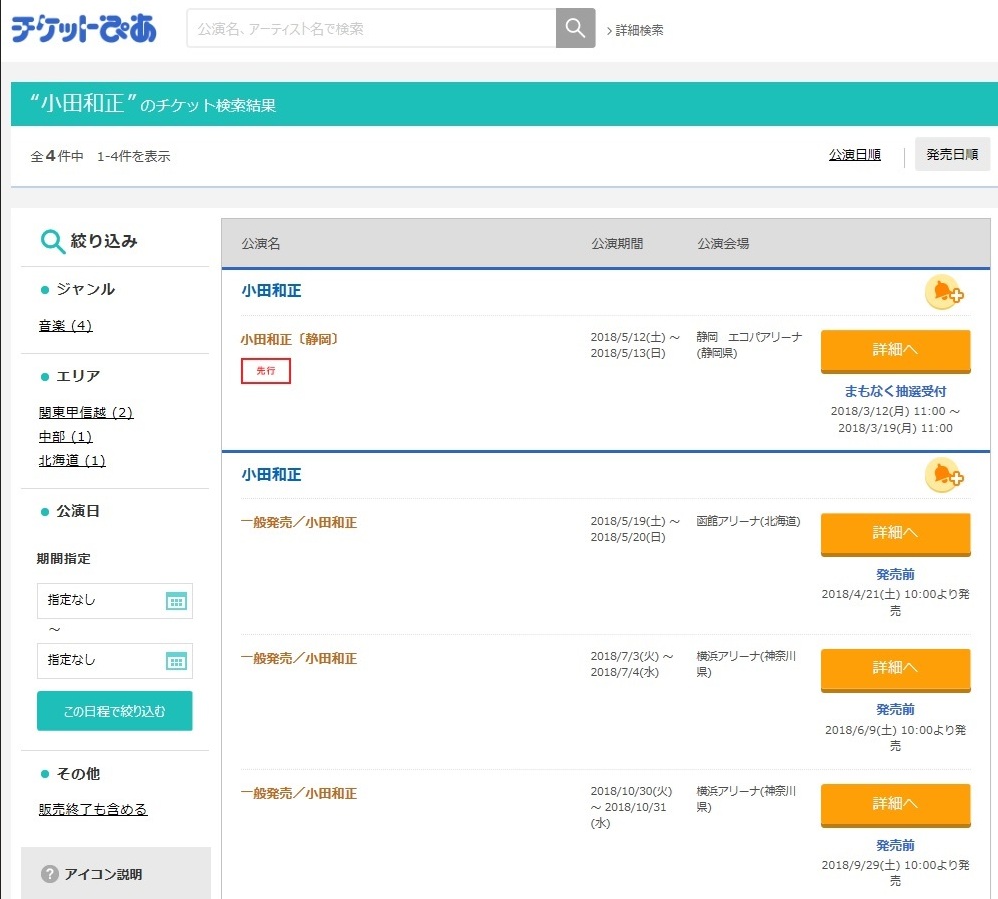This screenshot has height=899, width=998.
Task: Click 2018/7/3(火) ～ 2018/7/4(水) date text
Action: click(632, 663)
